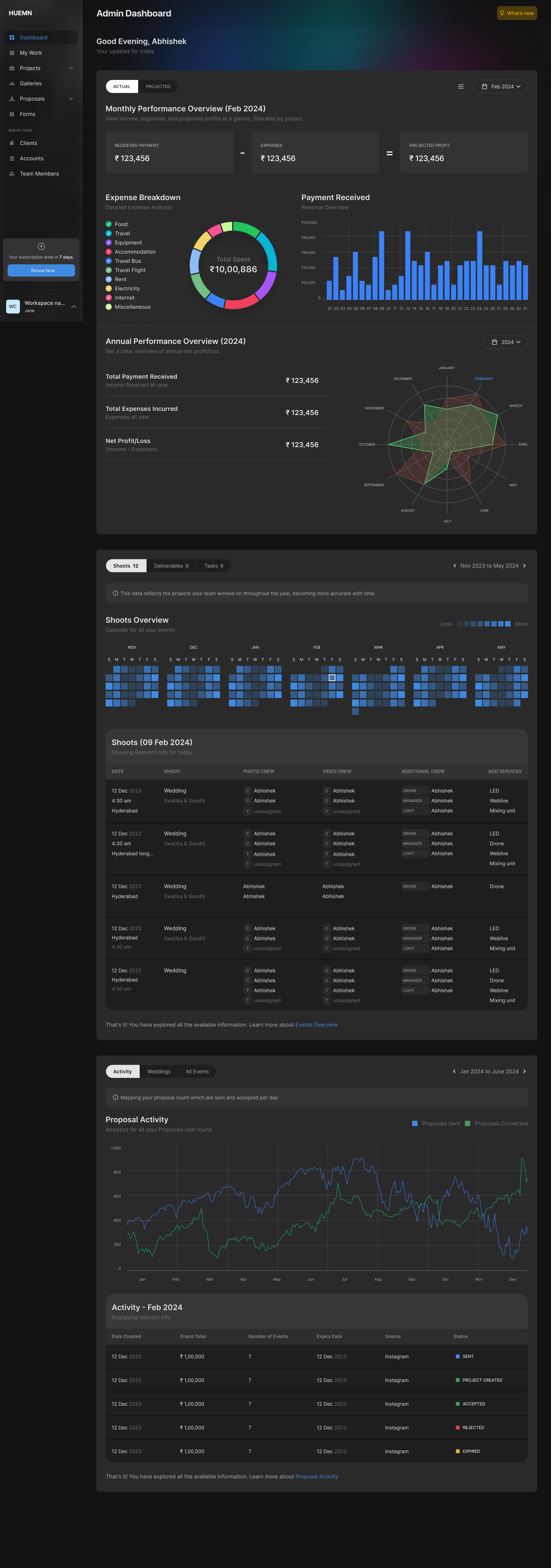
Task: Click the My Work sidebar icon
Action: pos(11,53)
